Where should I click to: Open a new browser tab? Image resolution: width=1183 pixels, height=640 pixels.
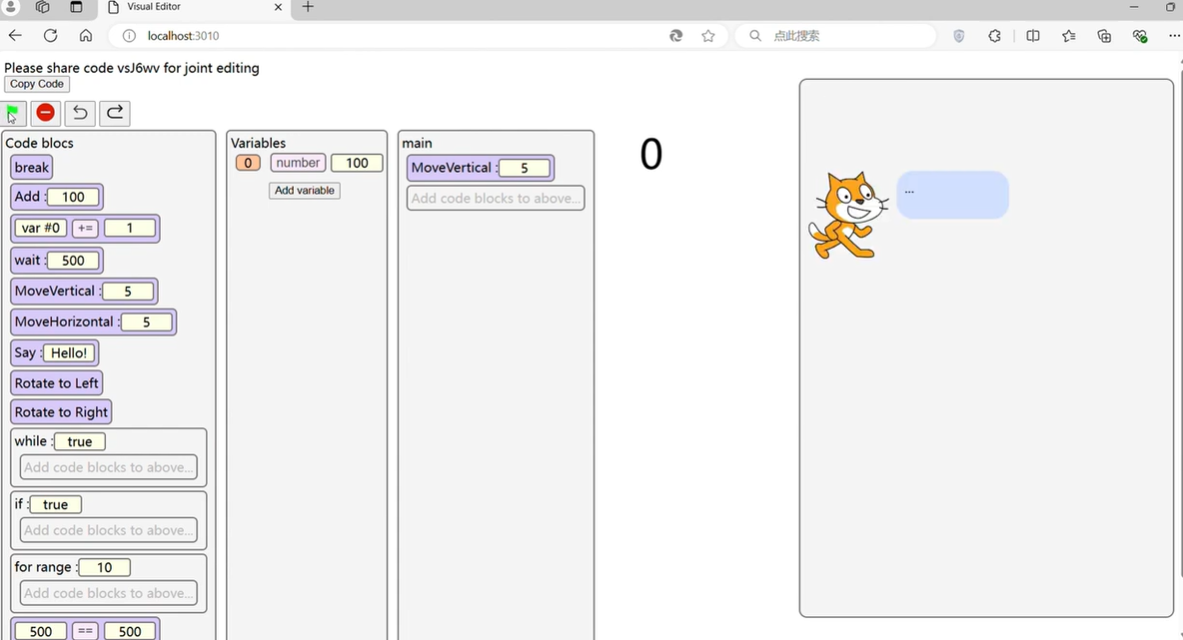point(308,7)
